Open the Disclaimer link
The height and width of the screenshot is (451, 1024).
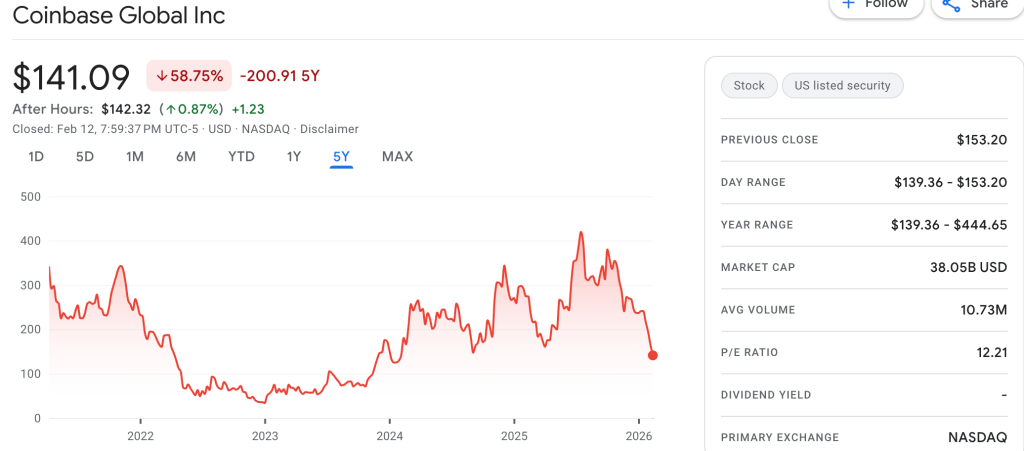click(x=329, y=129)
